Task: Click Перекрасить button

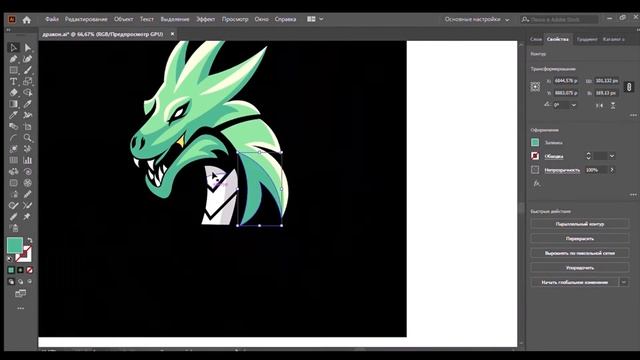Action: [x=580, y=239]
